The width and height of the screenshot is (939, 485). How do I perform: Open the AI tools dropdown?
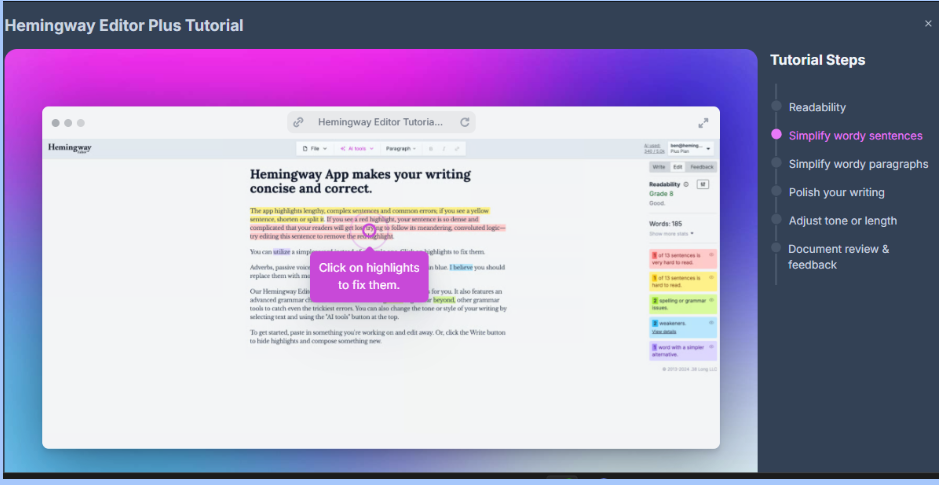[357, 148]
